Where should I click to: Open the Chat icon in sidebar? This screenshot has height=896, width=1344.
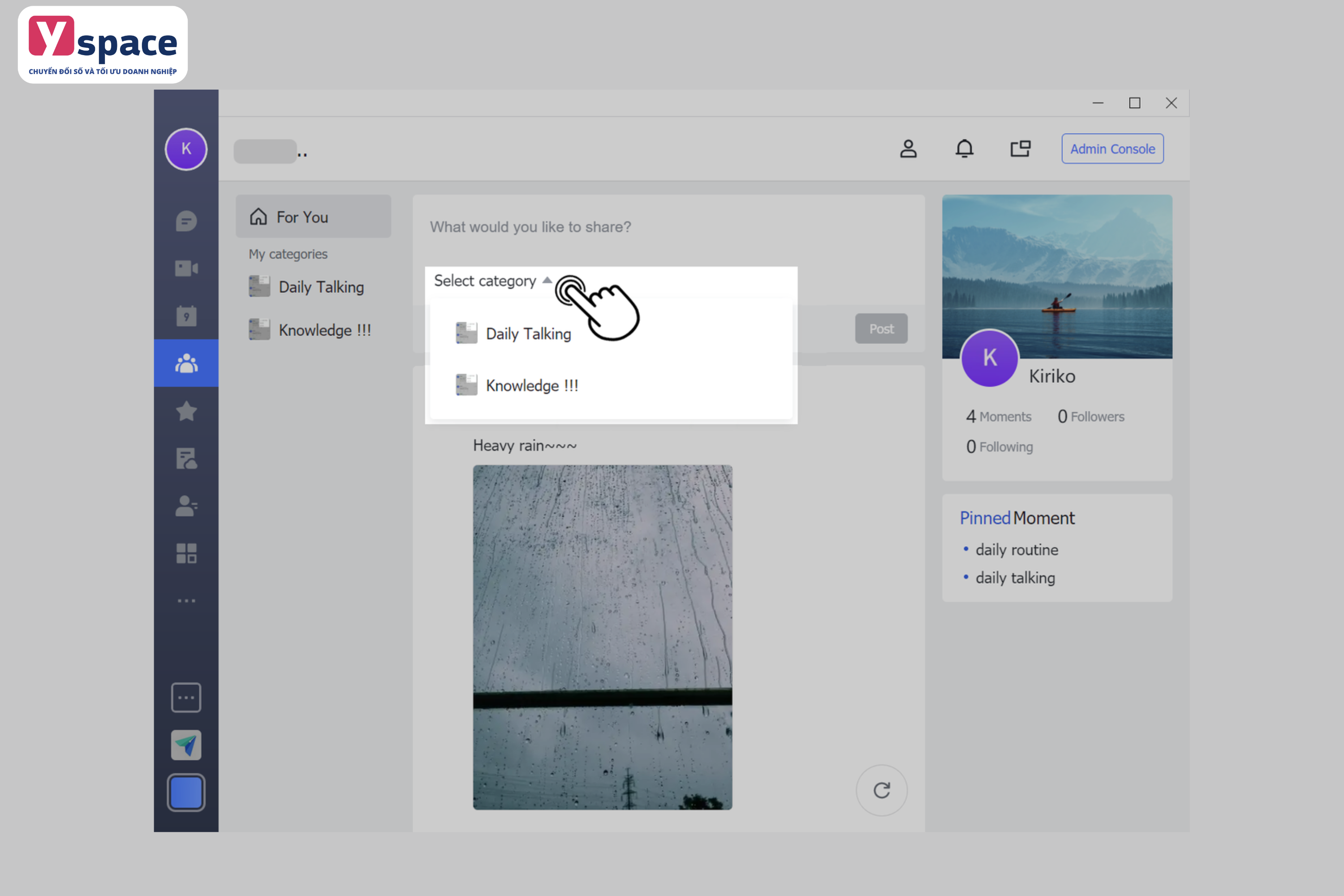click(186, 220)
